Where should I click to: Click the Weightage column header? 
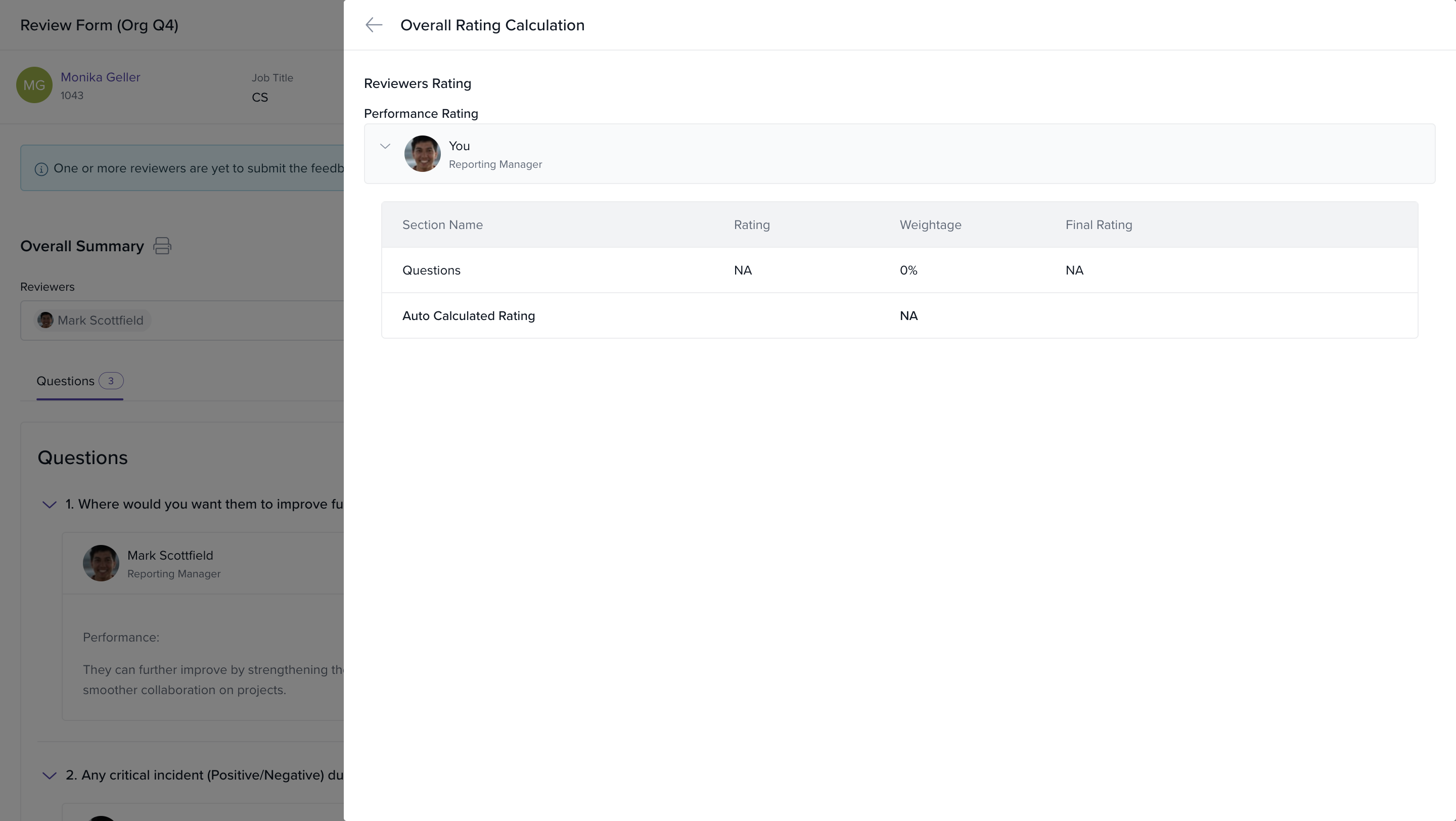[x=930, y=225]
